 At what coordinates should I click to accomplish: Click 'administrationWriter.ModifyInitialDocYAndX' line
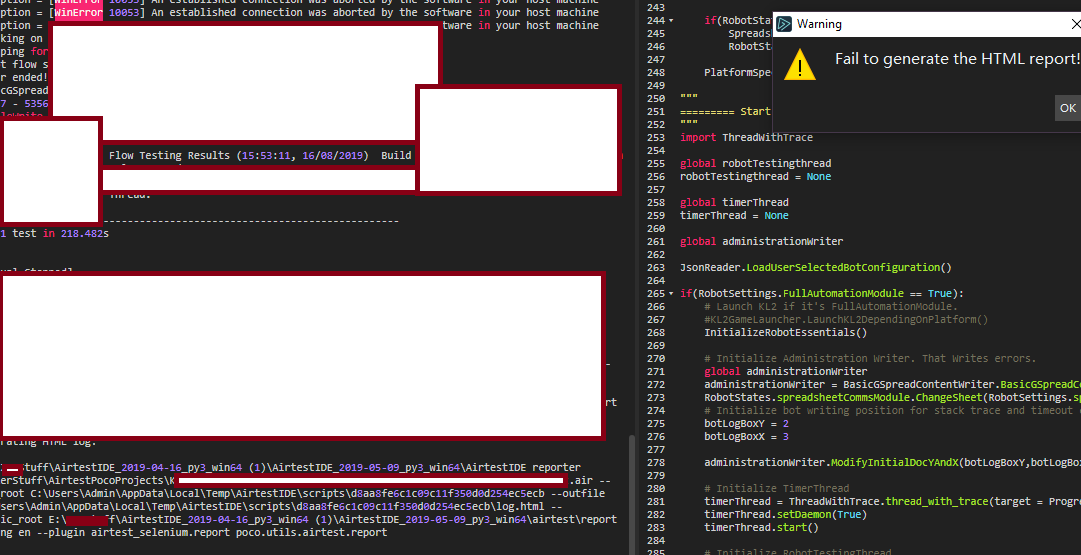892,463
